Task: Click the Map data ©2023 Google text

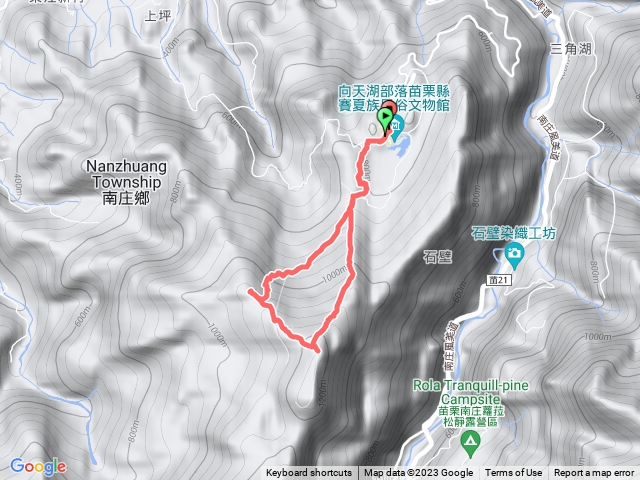Action: tap(418, 473)
